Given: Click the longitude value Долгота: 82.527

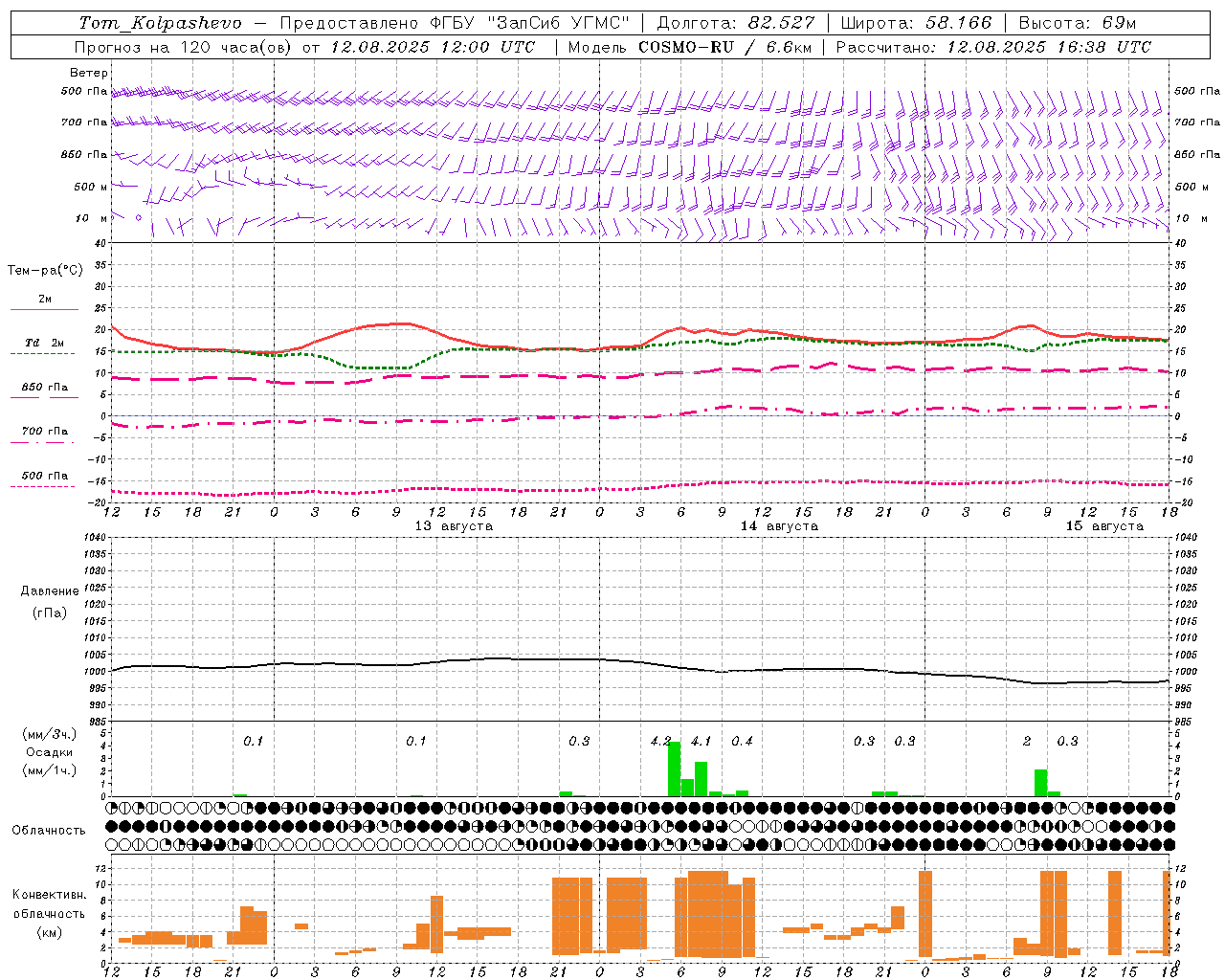Looking at the screenshot, I should [x=736, y=23].
